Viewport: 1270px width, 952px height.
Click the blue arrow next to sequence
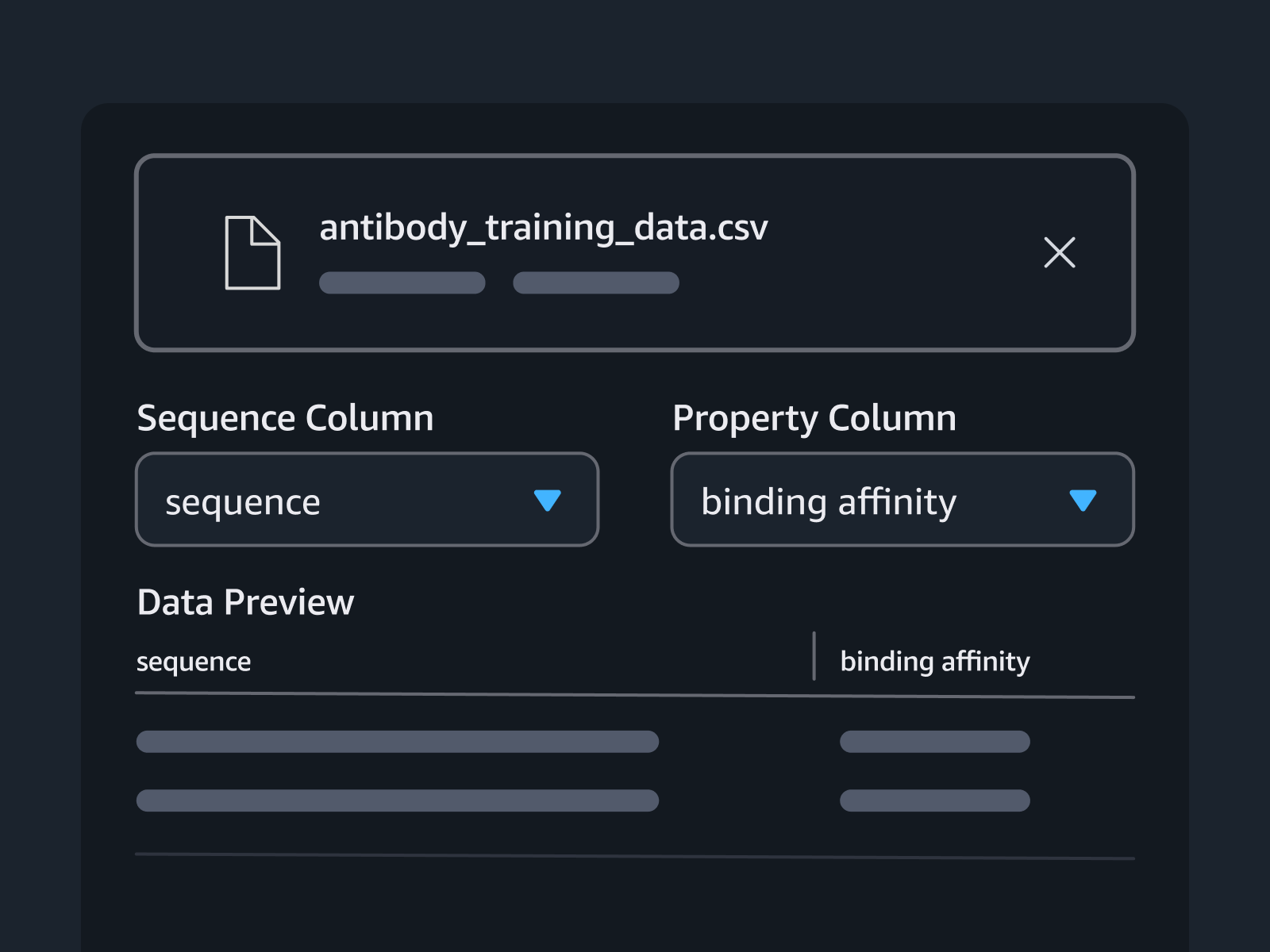coord(549,500)
